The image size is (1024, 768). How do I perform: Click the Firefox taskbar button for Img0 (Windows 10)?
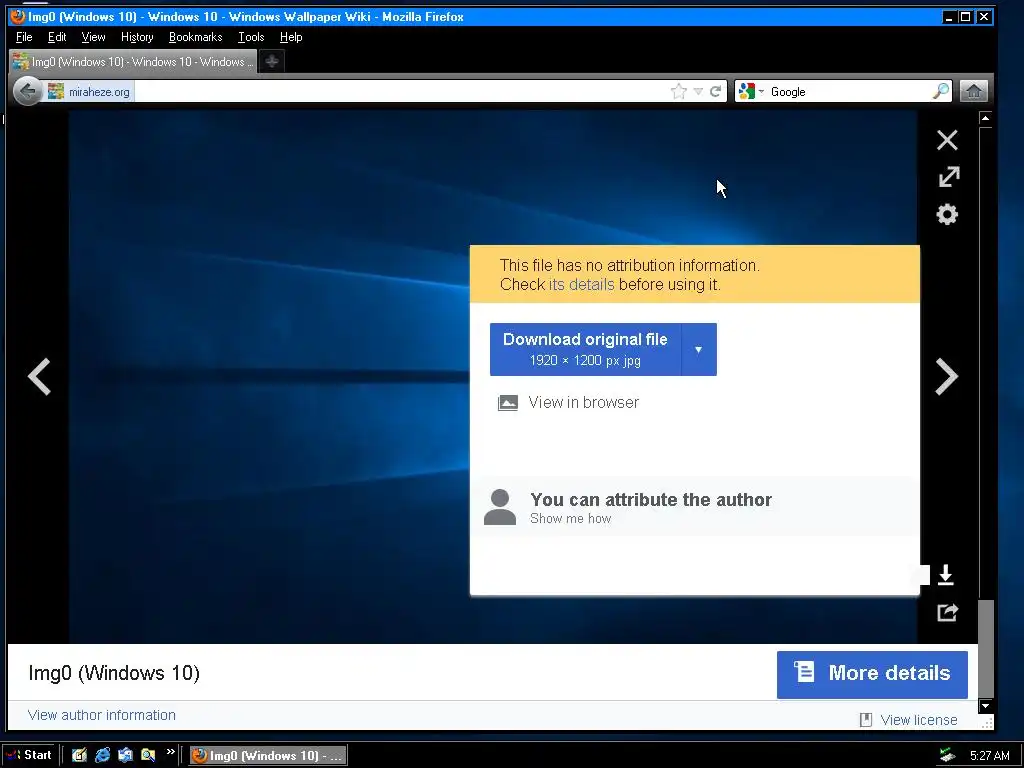point(268,756)
